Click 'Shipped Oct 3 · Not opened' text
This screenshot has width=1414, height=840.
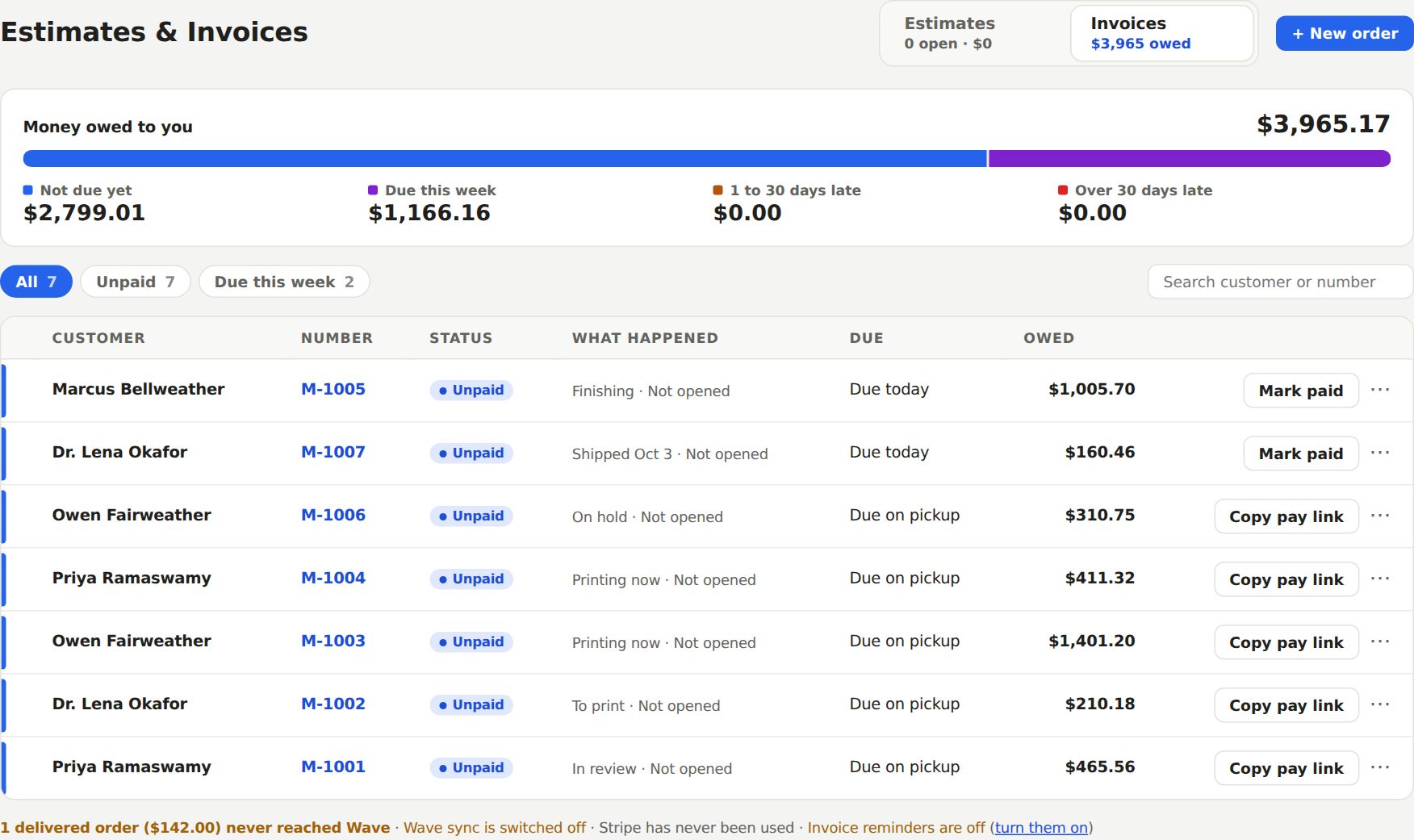point(670,453)
